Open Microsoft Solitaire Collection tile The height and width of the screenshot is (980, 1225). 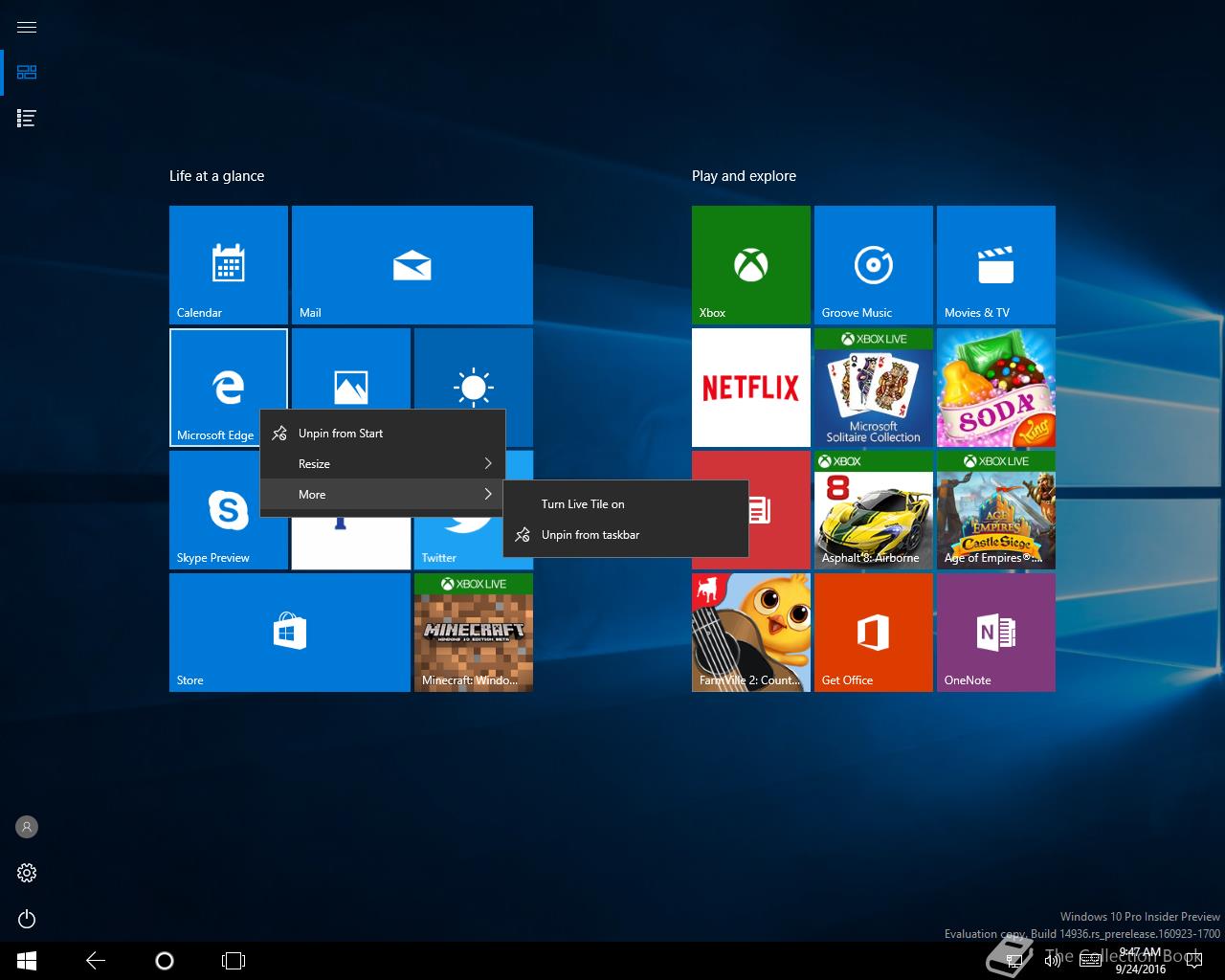(x=874, y=388)
